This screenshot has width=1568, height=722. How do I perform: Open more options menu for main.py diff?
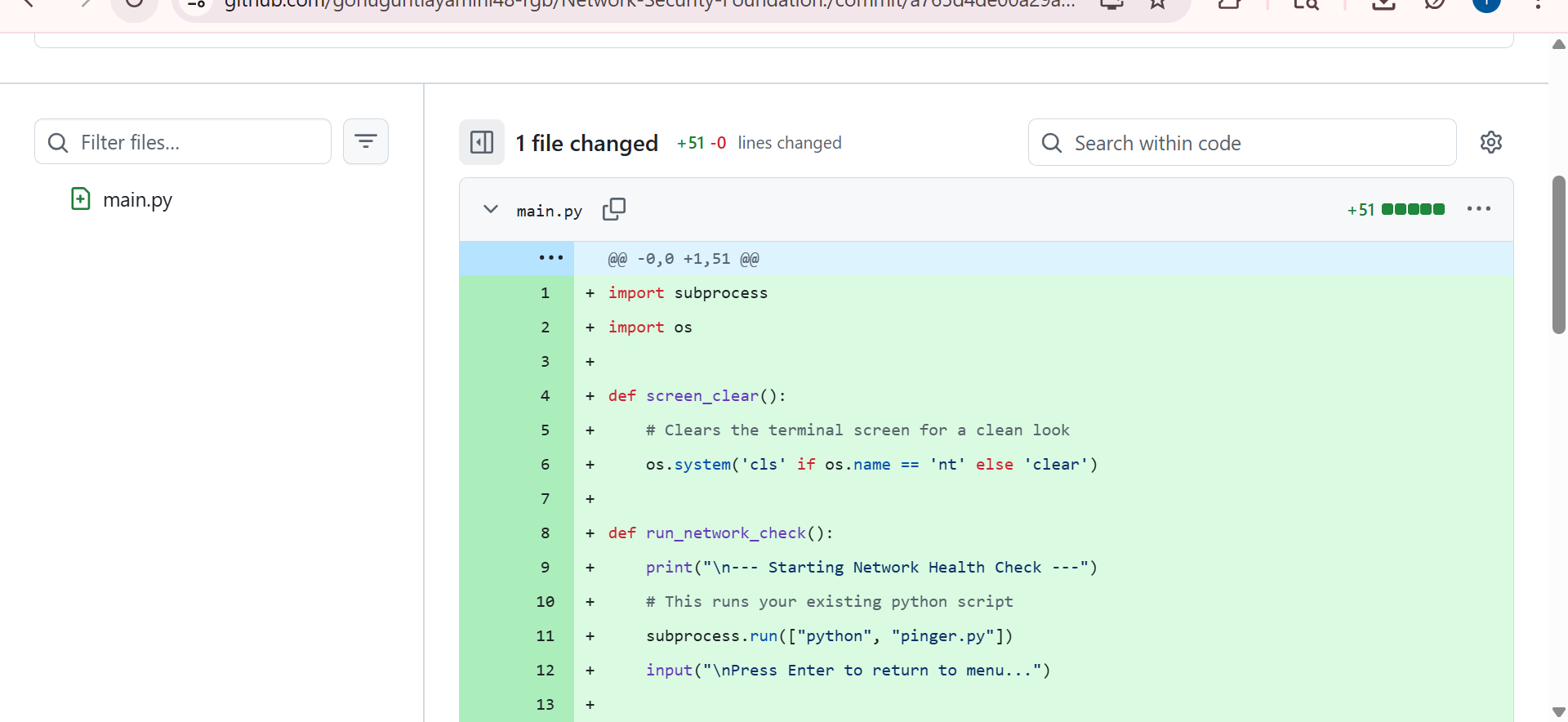click(x=1479, y=209)
